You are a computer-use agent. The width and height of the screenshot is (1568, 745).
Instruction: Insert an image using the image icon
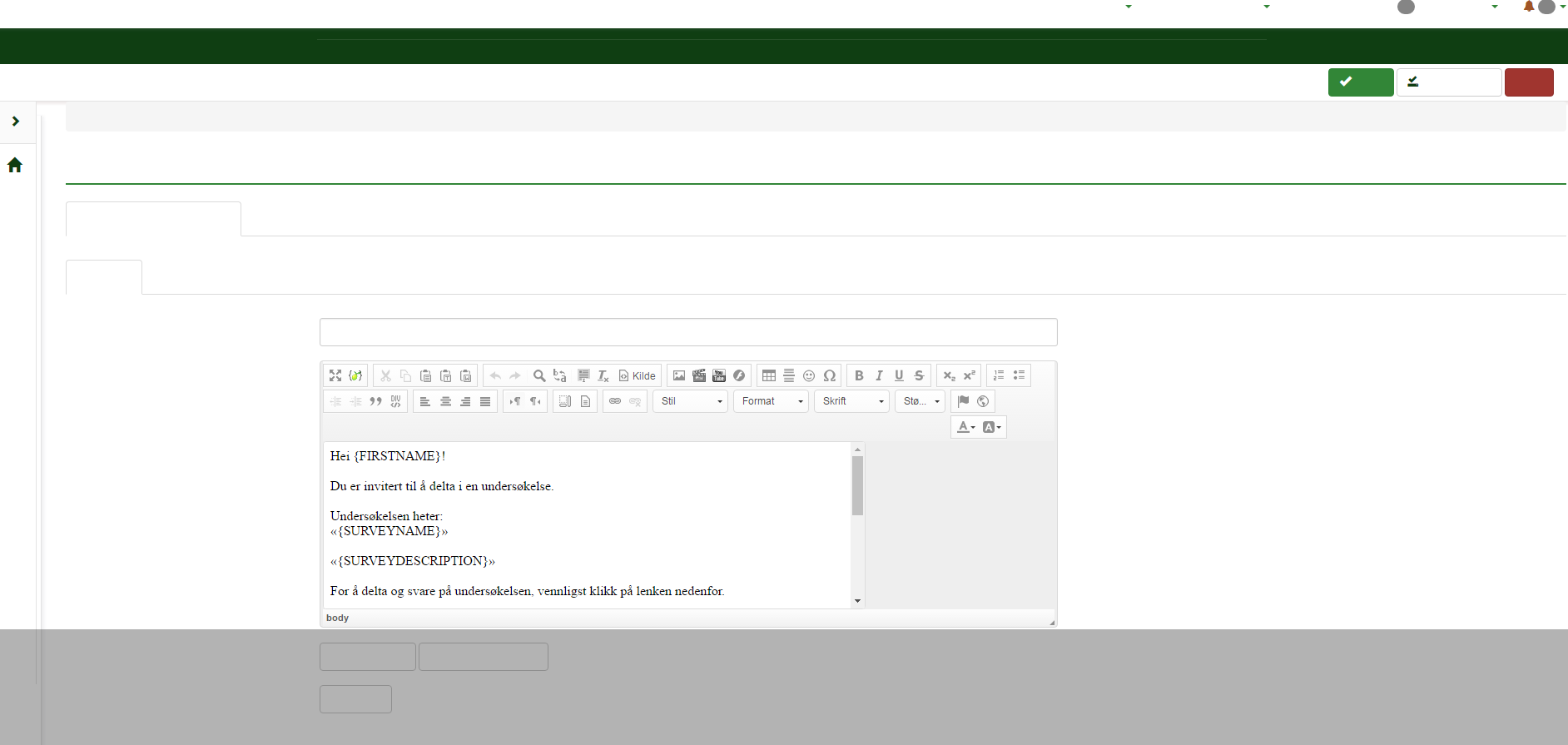679,375
